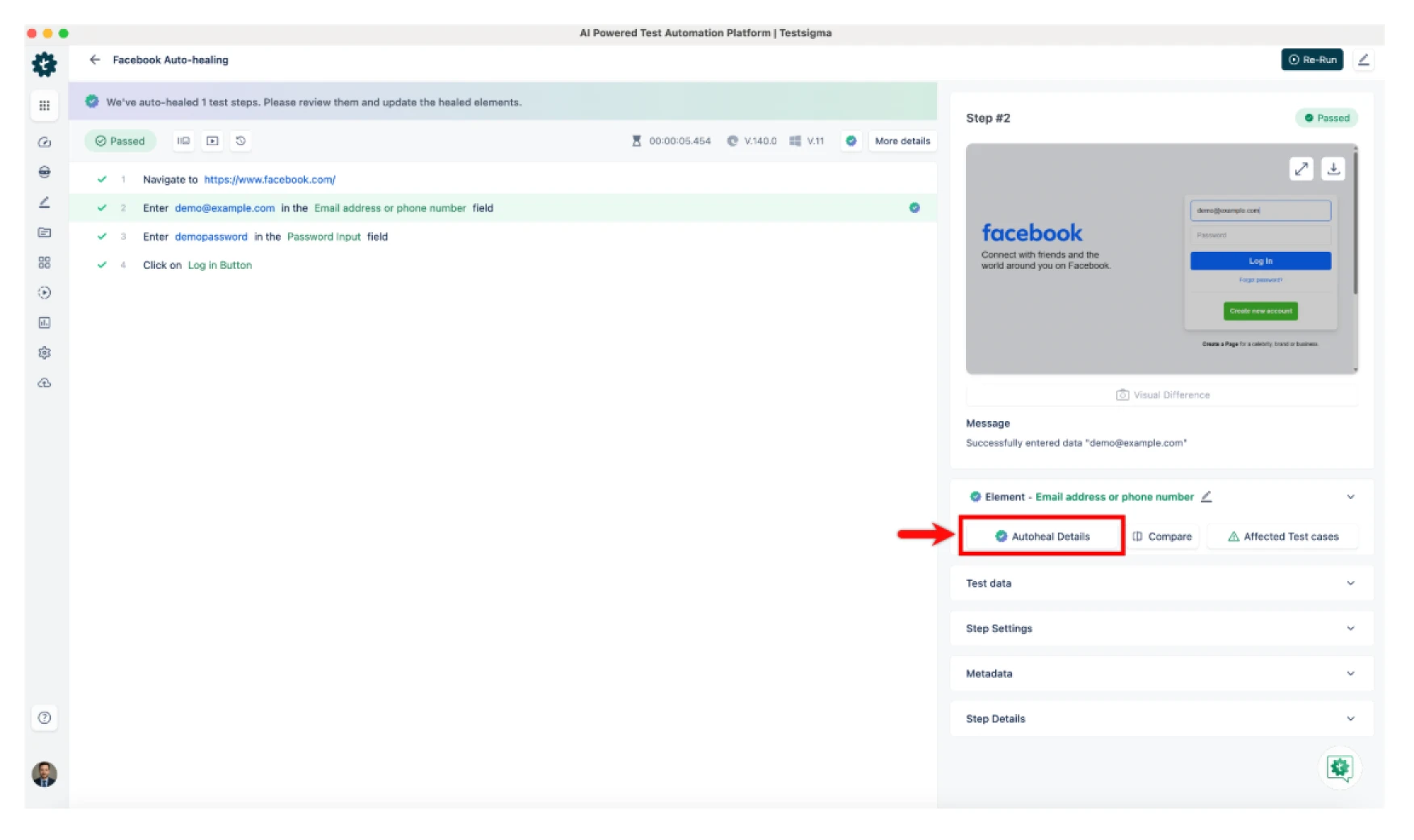1414x840 pixels.
Task: Click the 00:00:05.454 duration text
Action: pyautogui.click(x=680, y=141)
